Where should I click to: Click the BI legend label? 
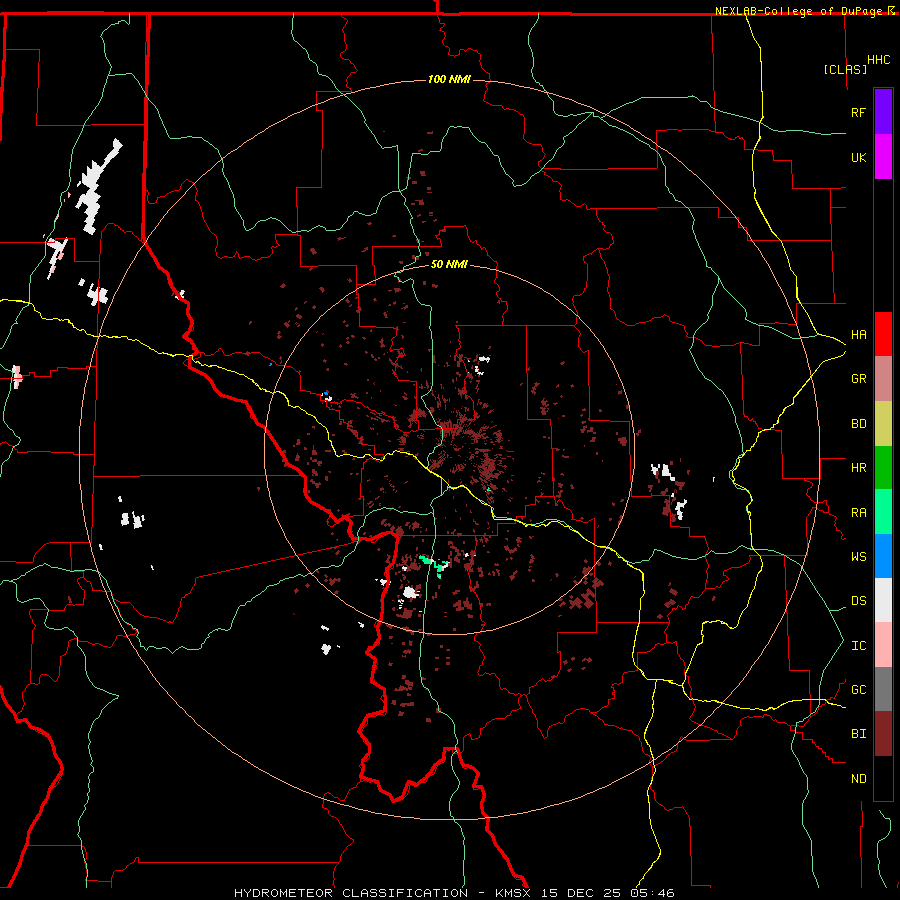point(858,734)
